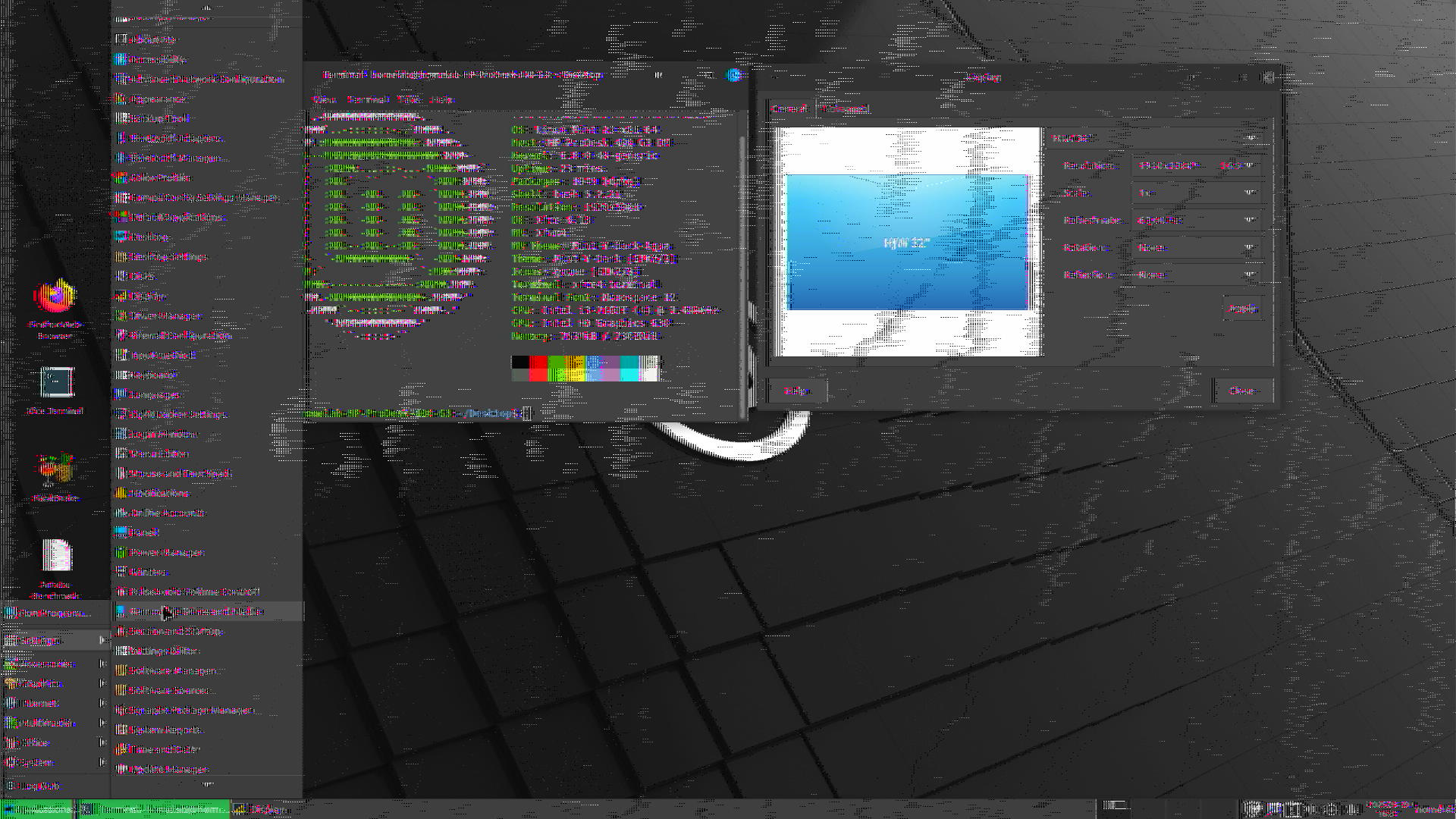
Task: Open Advanced Network Configuration entry
Action: 206,79
